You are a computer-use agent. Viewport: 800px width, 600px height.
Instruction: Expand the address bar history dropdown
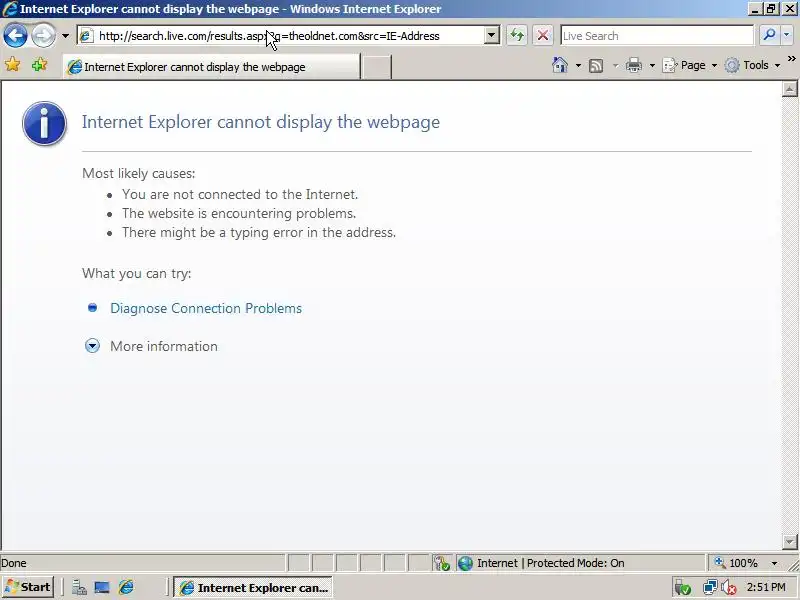(x=491, y=36)
